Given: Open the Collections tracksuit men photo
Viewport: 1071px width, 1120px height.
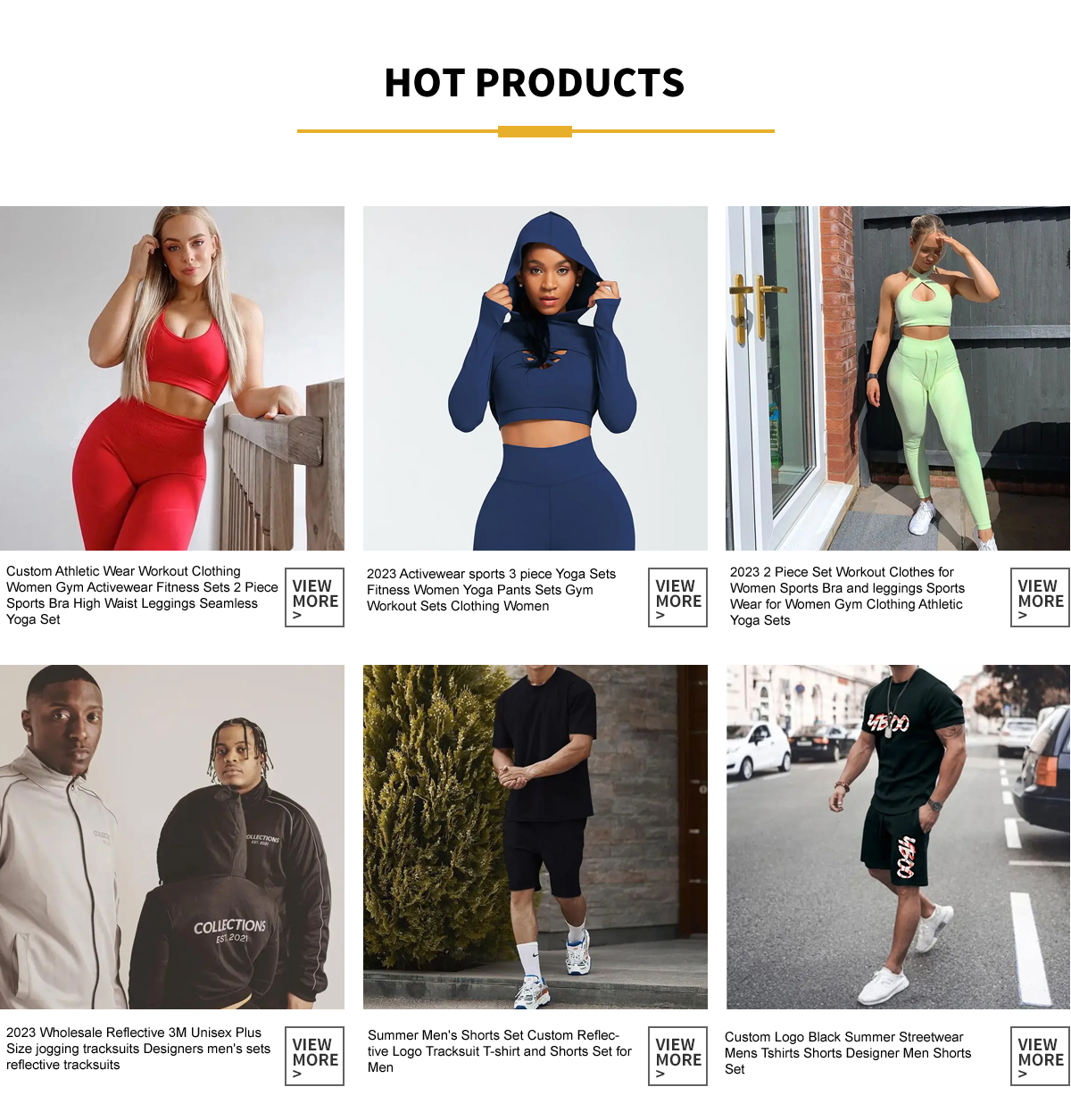Looking at the screenshot, I should (172, 837).
